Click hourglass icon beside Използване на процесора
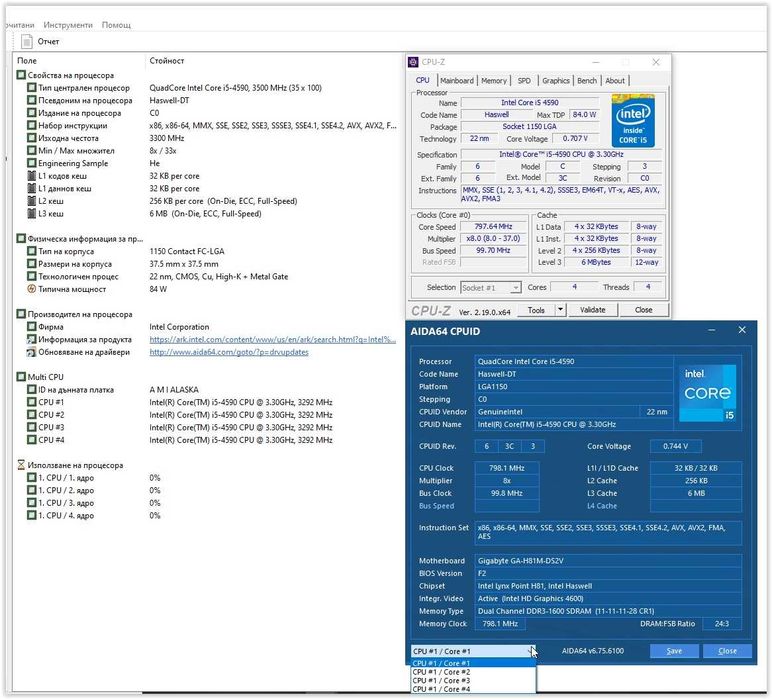Viewport: 772px width, 699px height. (x=21, y=465)
